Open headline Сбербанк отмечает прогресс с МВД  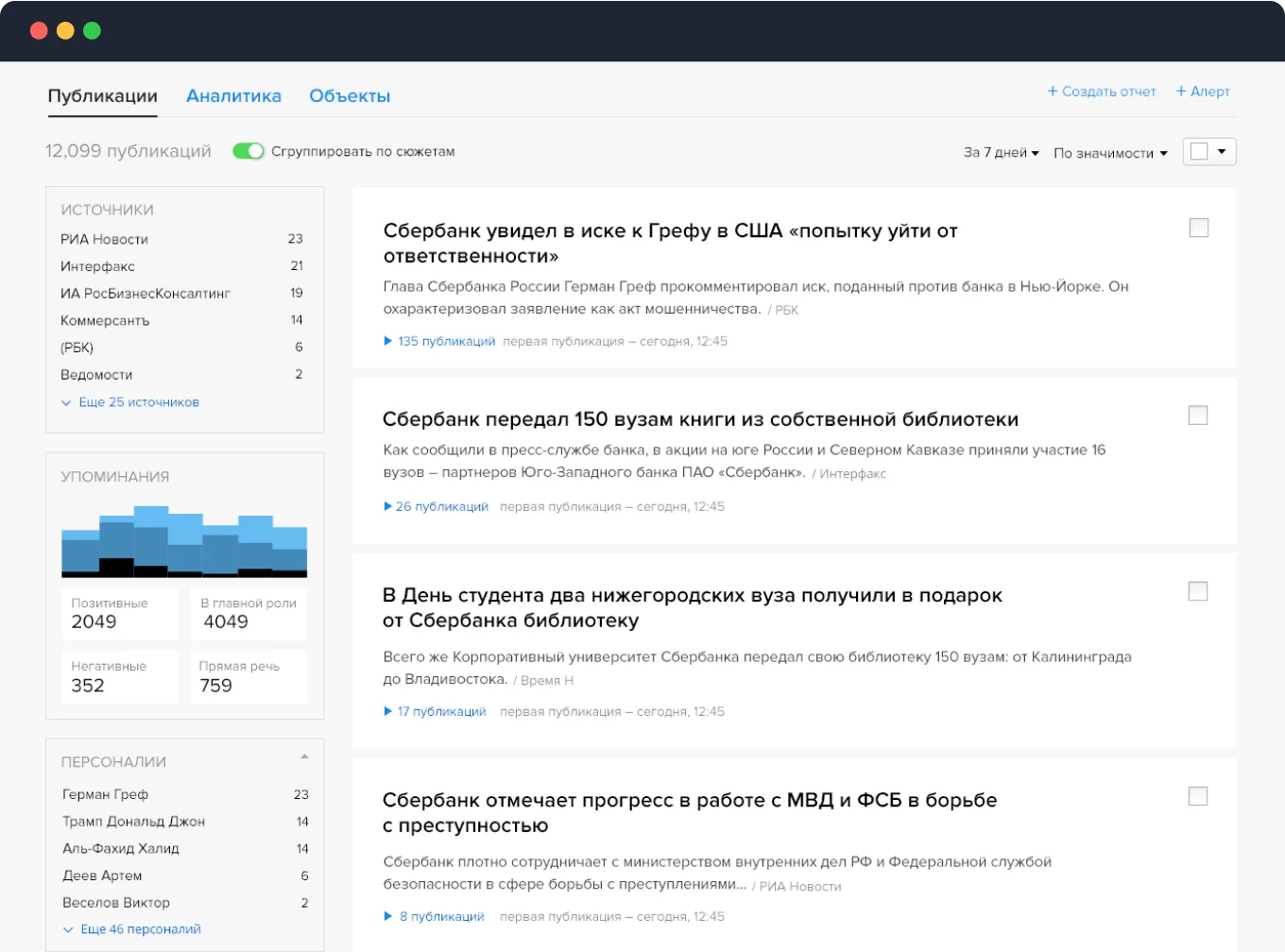(690, 812)
